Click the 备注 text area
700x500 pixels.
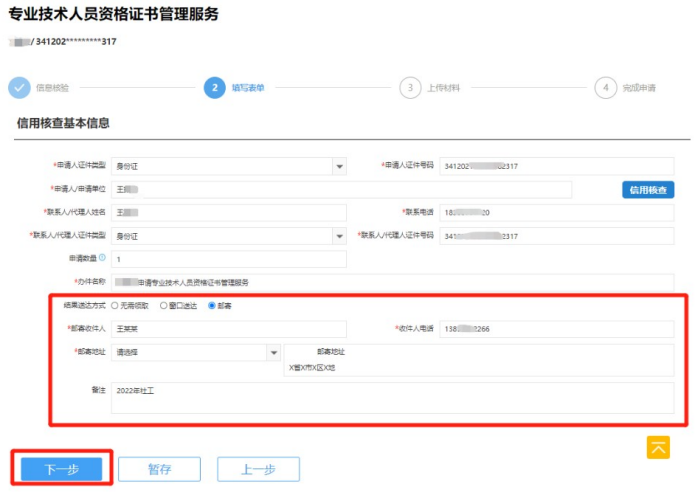pyautogui.click(x=392, y=397)
